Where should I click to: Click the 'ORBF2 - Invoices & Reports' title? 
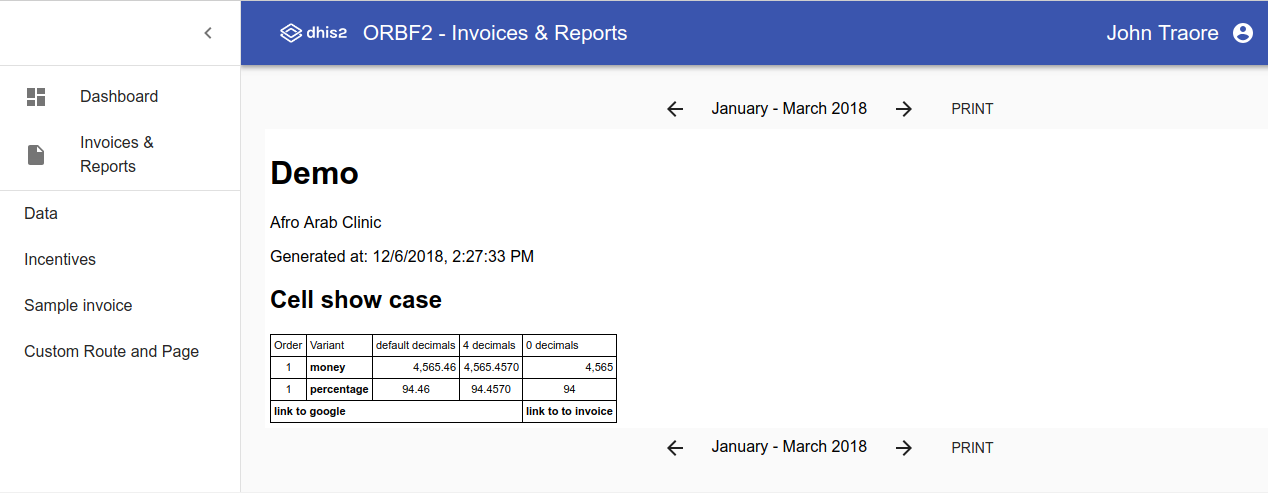pyautogui.click(x=495, y=33)
